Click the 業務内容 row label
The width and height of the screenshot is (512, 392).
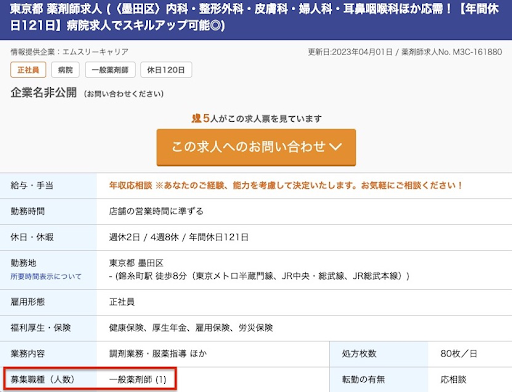point(27,354)
